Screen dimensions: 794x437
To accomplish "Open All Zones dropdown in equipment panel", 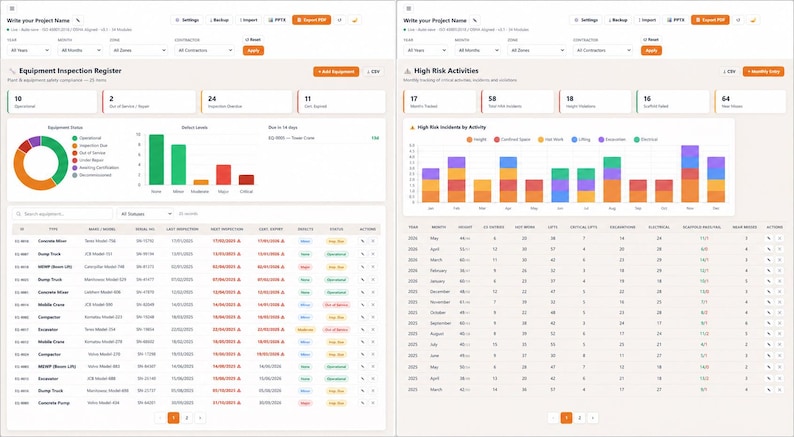I will [138, 50].
